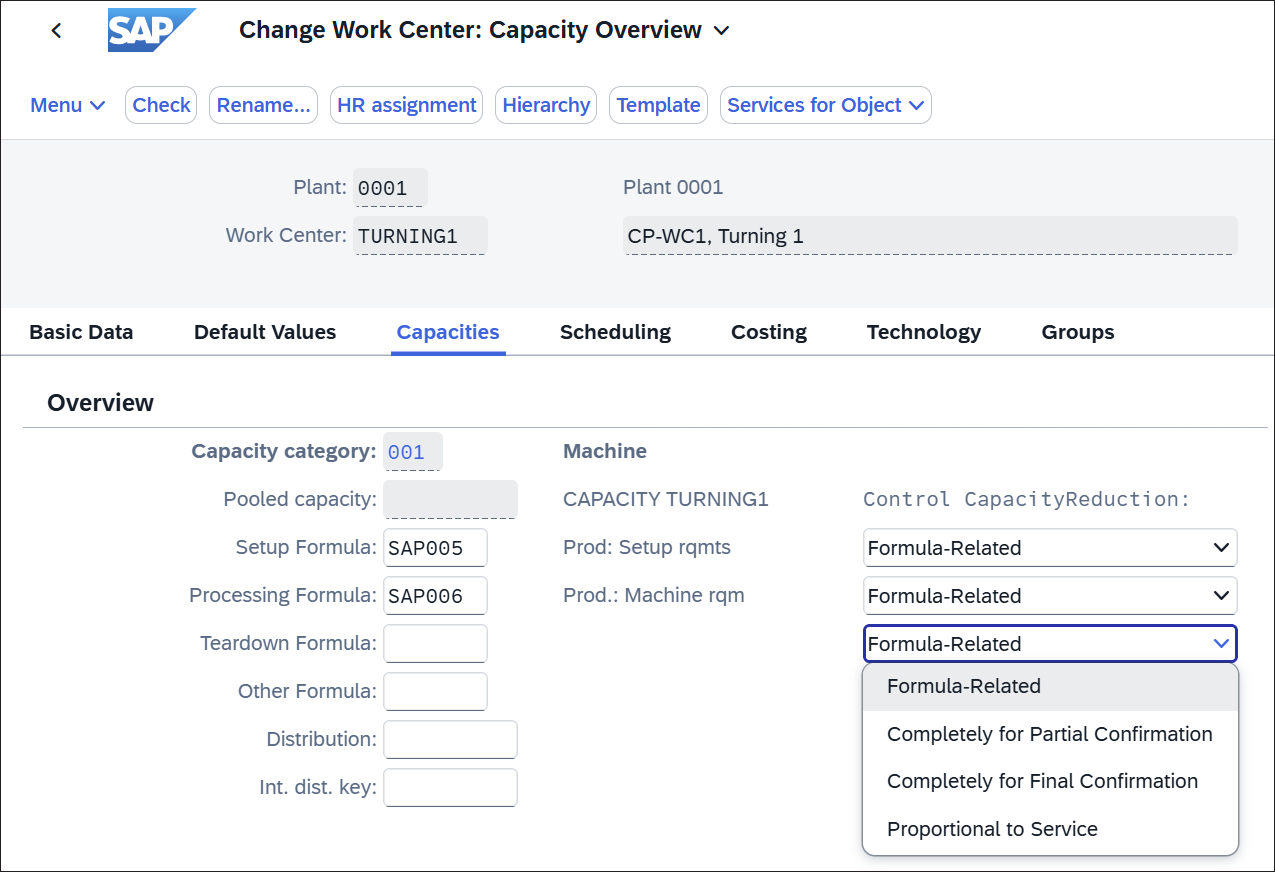
Task: Select Proportional to Service option
Action: pos(1050,829)
